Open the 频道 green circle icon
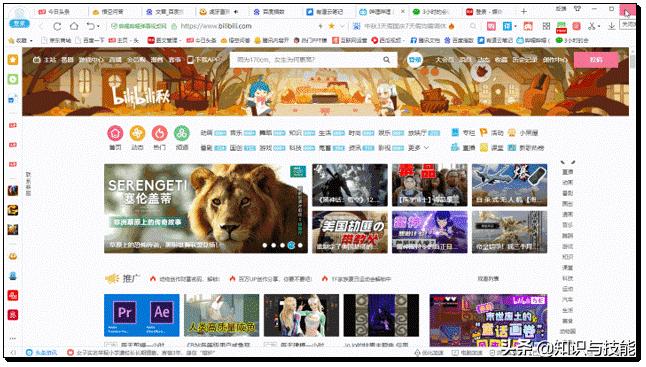Image resolution: width=646 pixels, height=367 pixels. (182, 133)
